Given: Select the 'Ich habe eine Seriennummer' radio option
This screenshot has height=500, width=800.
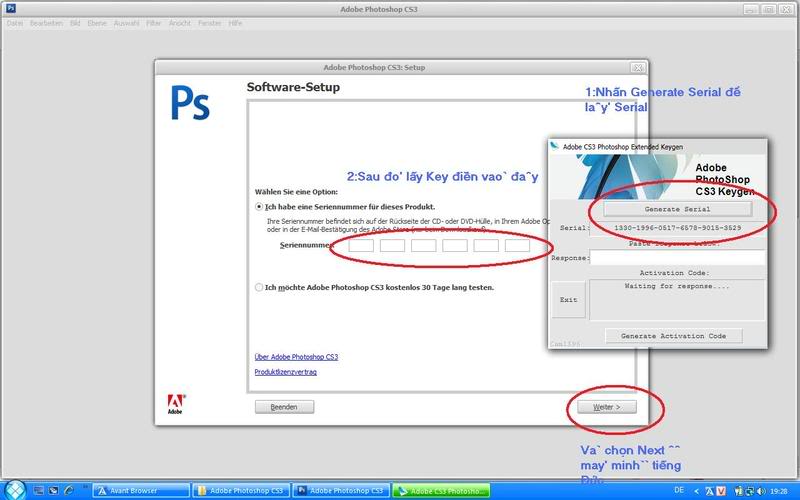Looking at the screenshot, I should pyautogui.click(x=259, y=207).
